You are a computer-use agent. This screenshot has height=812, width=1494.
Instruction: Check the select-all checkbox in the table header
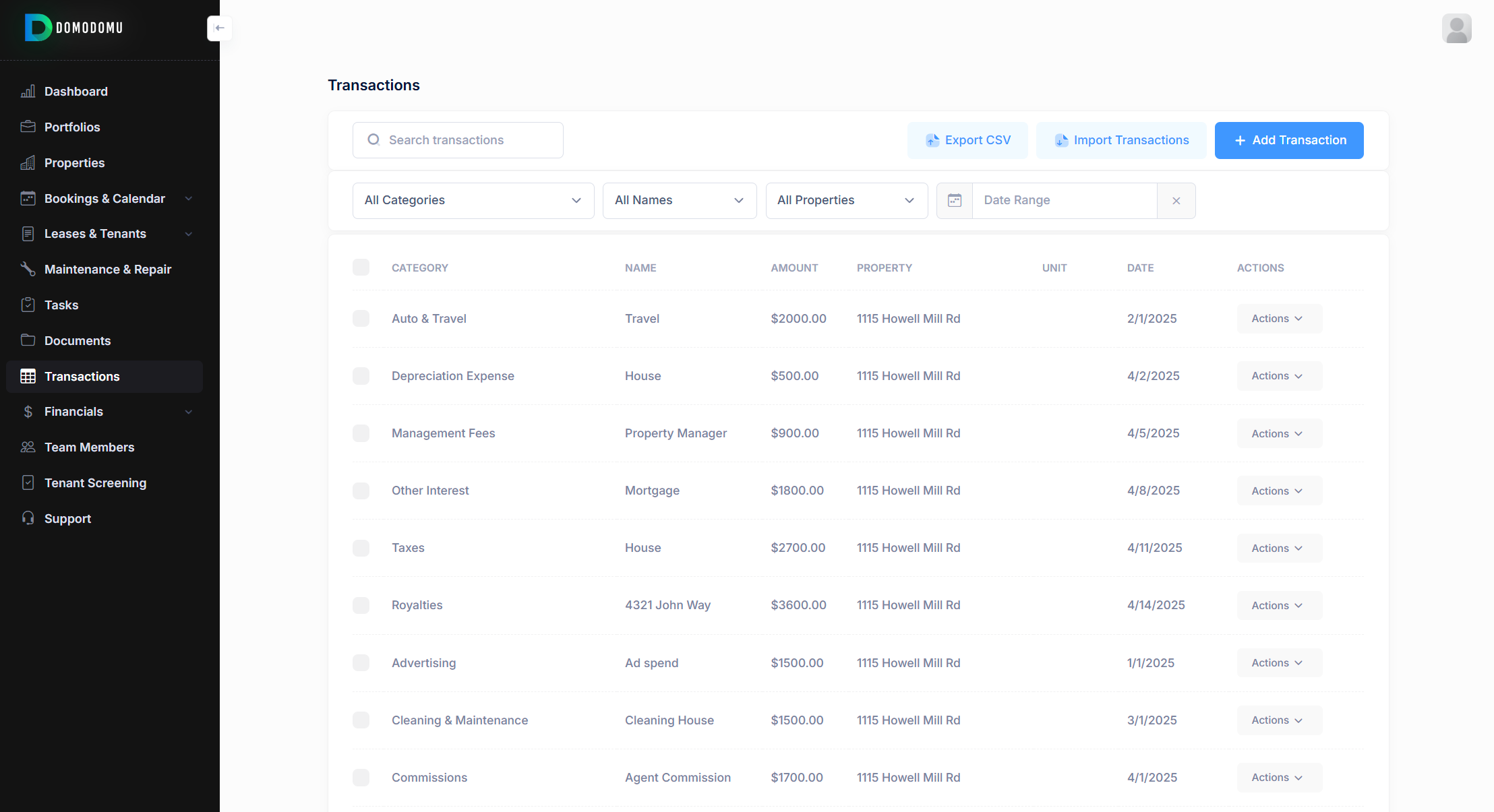pos(361,268)
